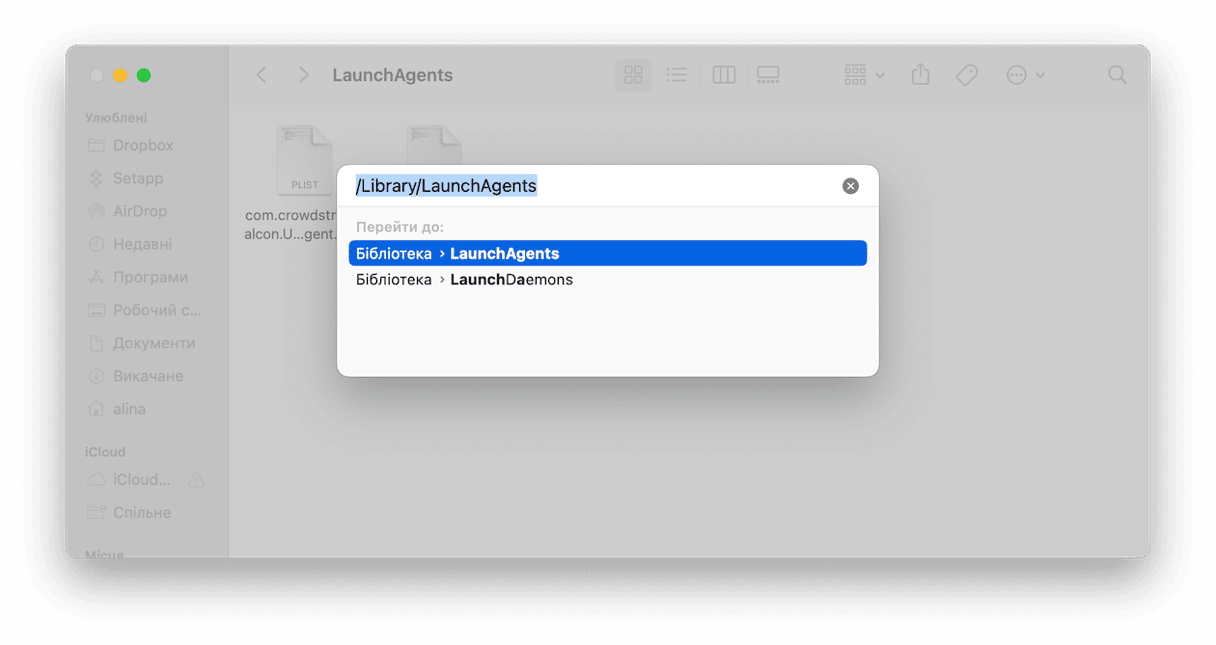Go back with the left chevron button
This screenshot has width=1216, height=645.
click(x=261, y=75)
